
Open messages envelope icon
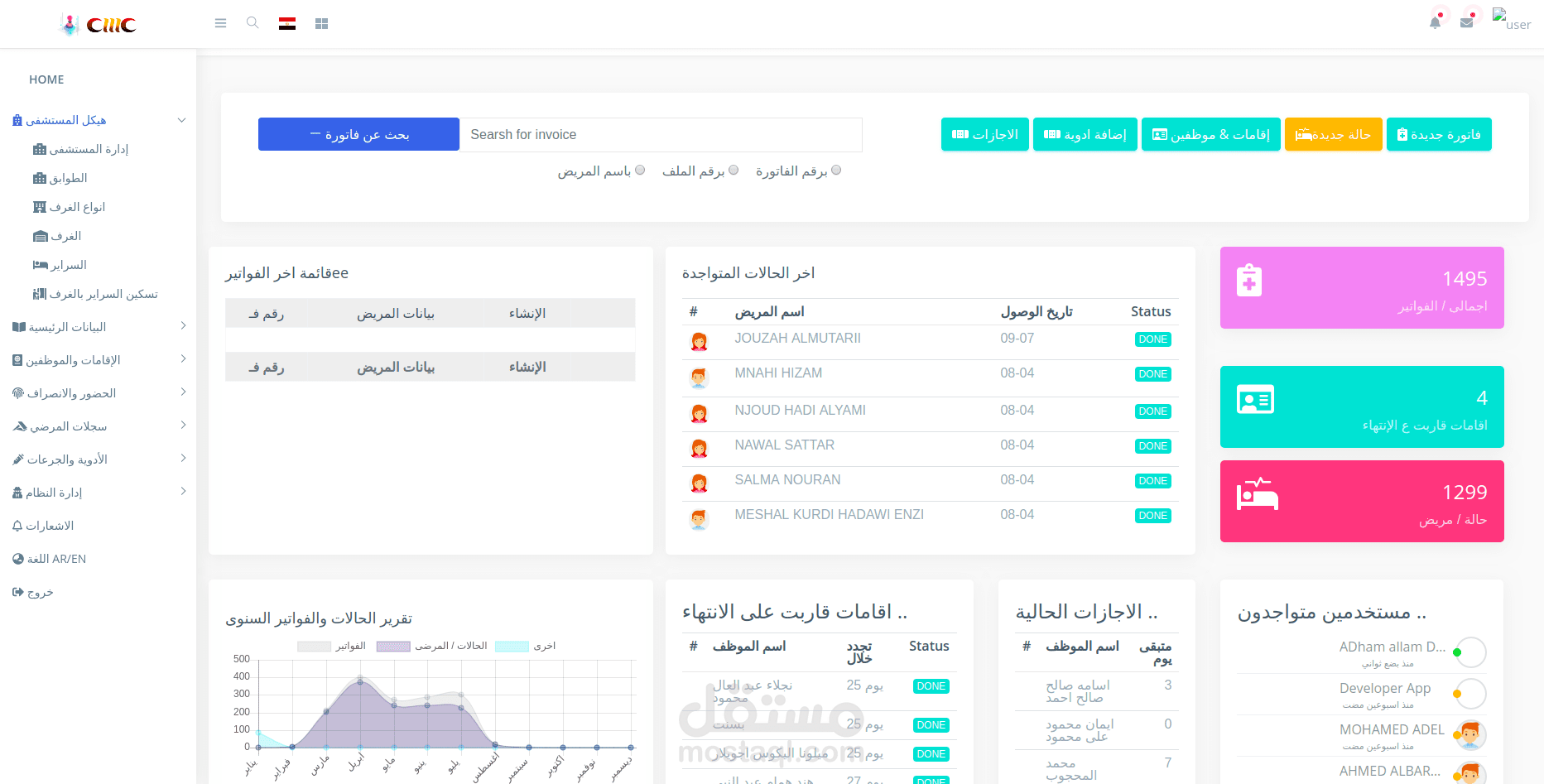pos(1466,22)
